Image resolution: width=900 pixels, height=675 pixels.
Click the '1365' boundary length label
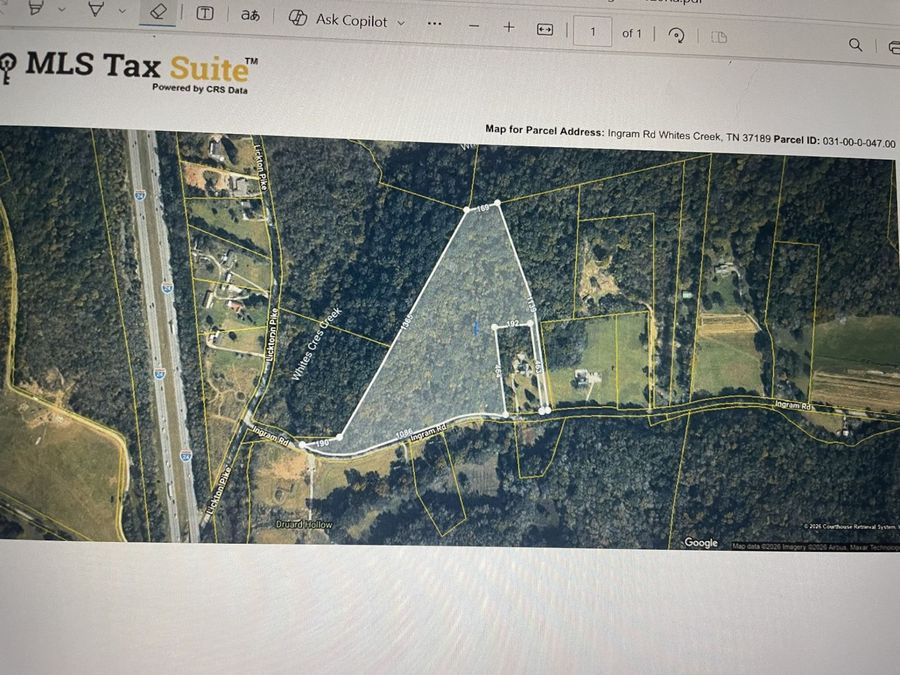point(406,323)
